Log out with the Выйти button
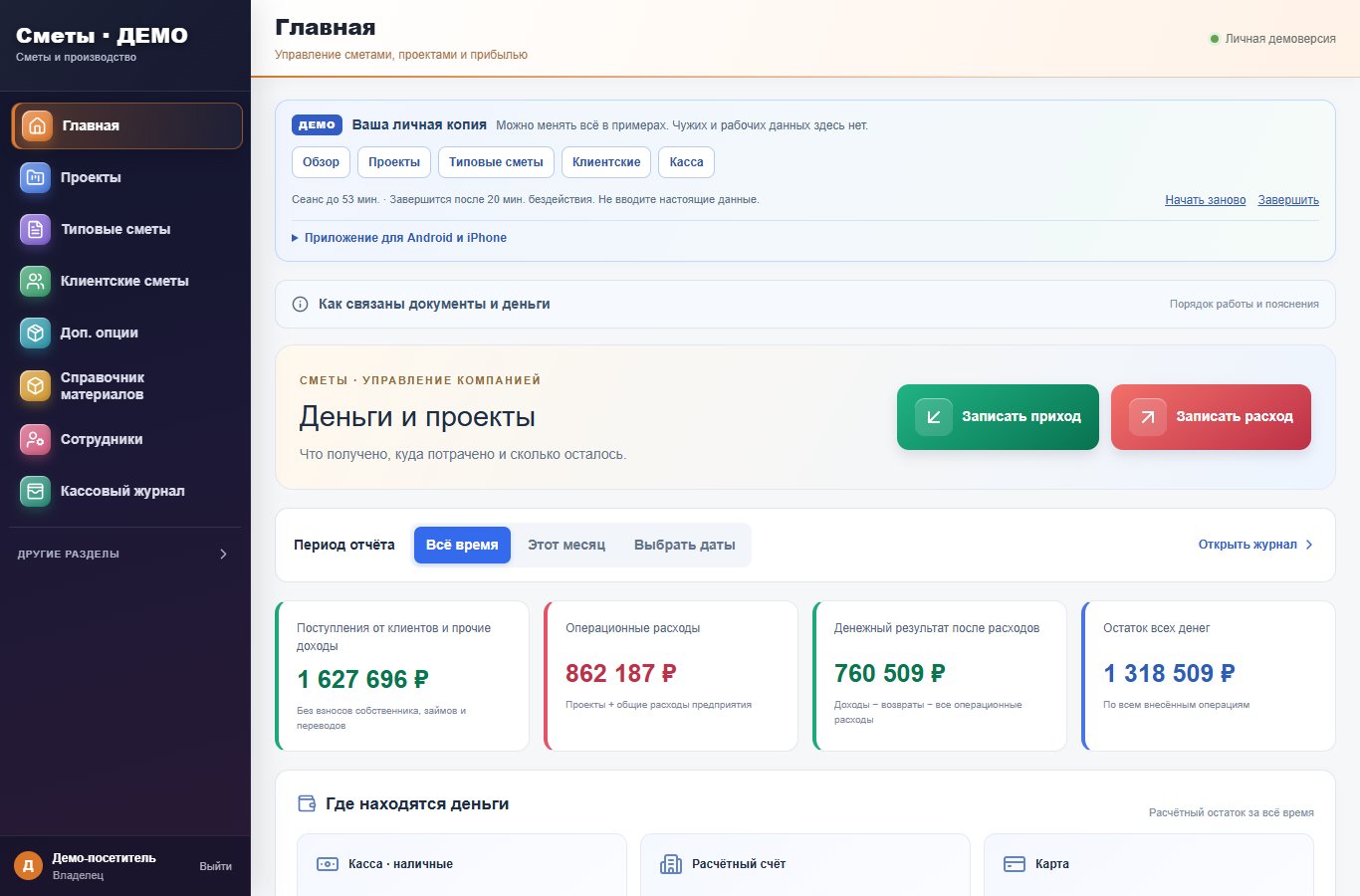 [x=215, y=866]
